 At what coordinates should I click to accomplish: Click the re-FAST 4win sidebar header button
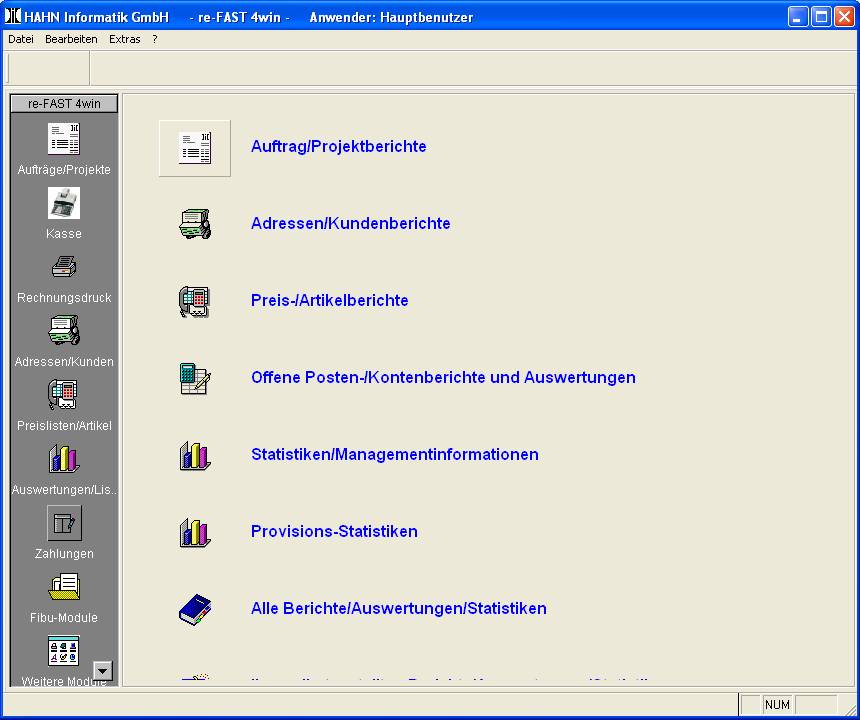tap(64, 104)
